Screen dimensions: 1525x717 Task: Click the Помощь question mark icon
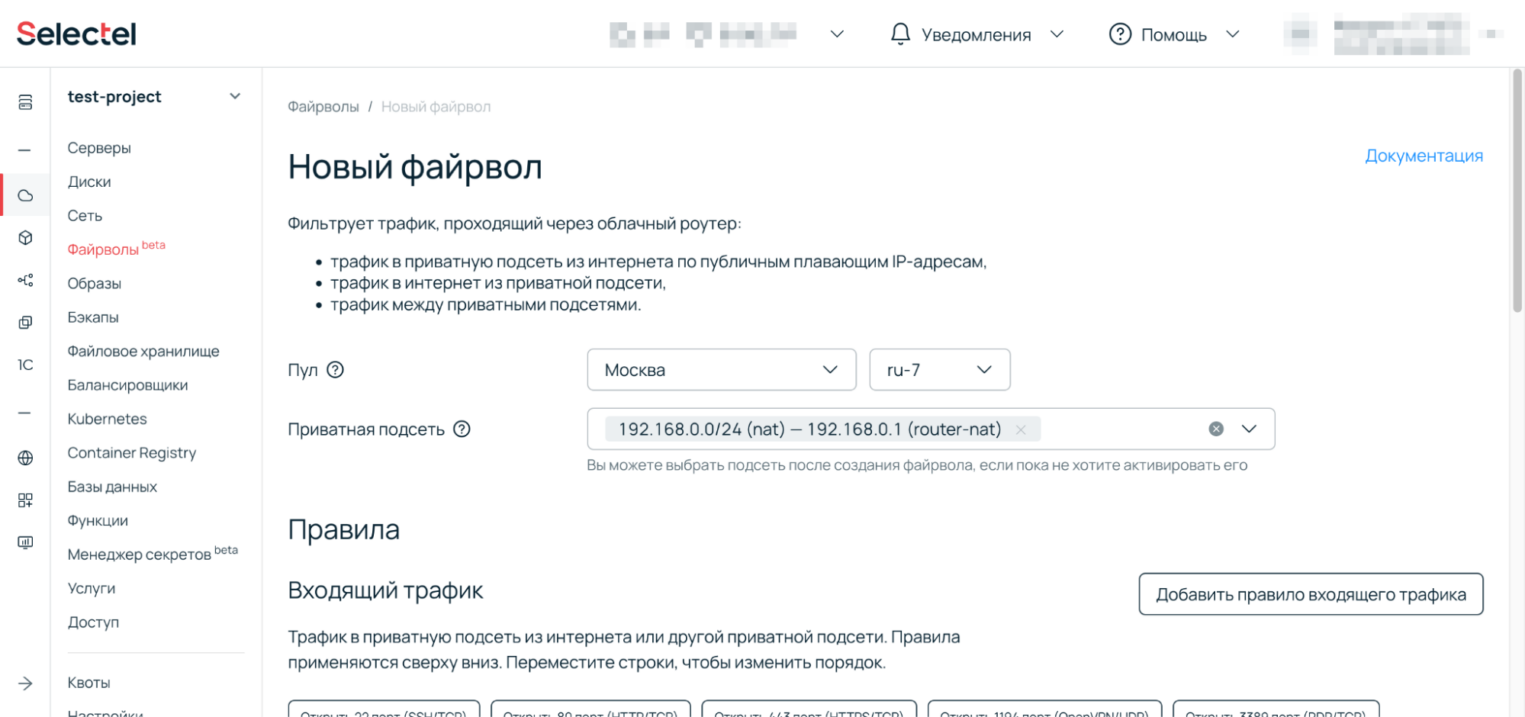(x=1118, y=33)
